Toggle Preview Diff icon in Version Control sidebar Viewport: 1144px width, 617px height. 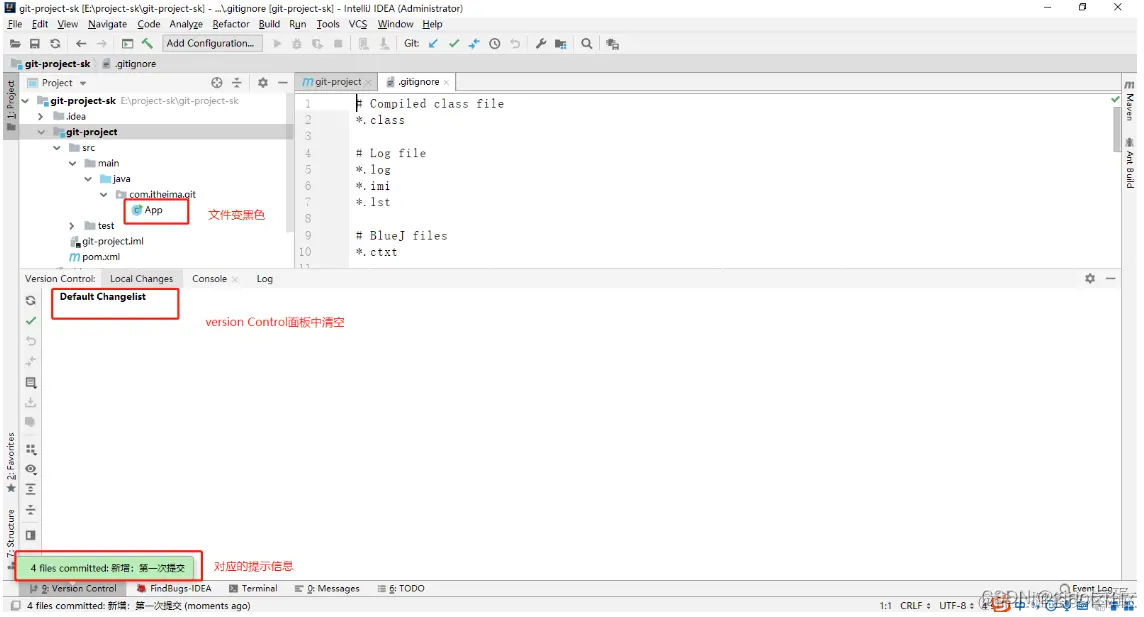coord(31,535)
